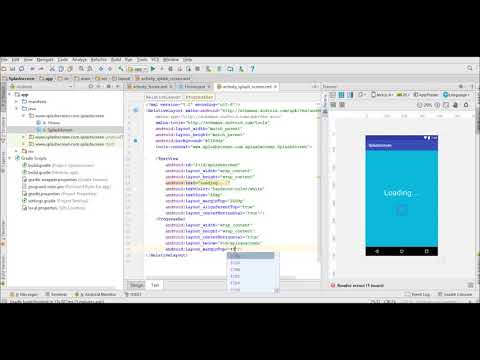Switch to the Design tab below editor

[x=137, y=285]
